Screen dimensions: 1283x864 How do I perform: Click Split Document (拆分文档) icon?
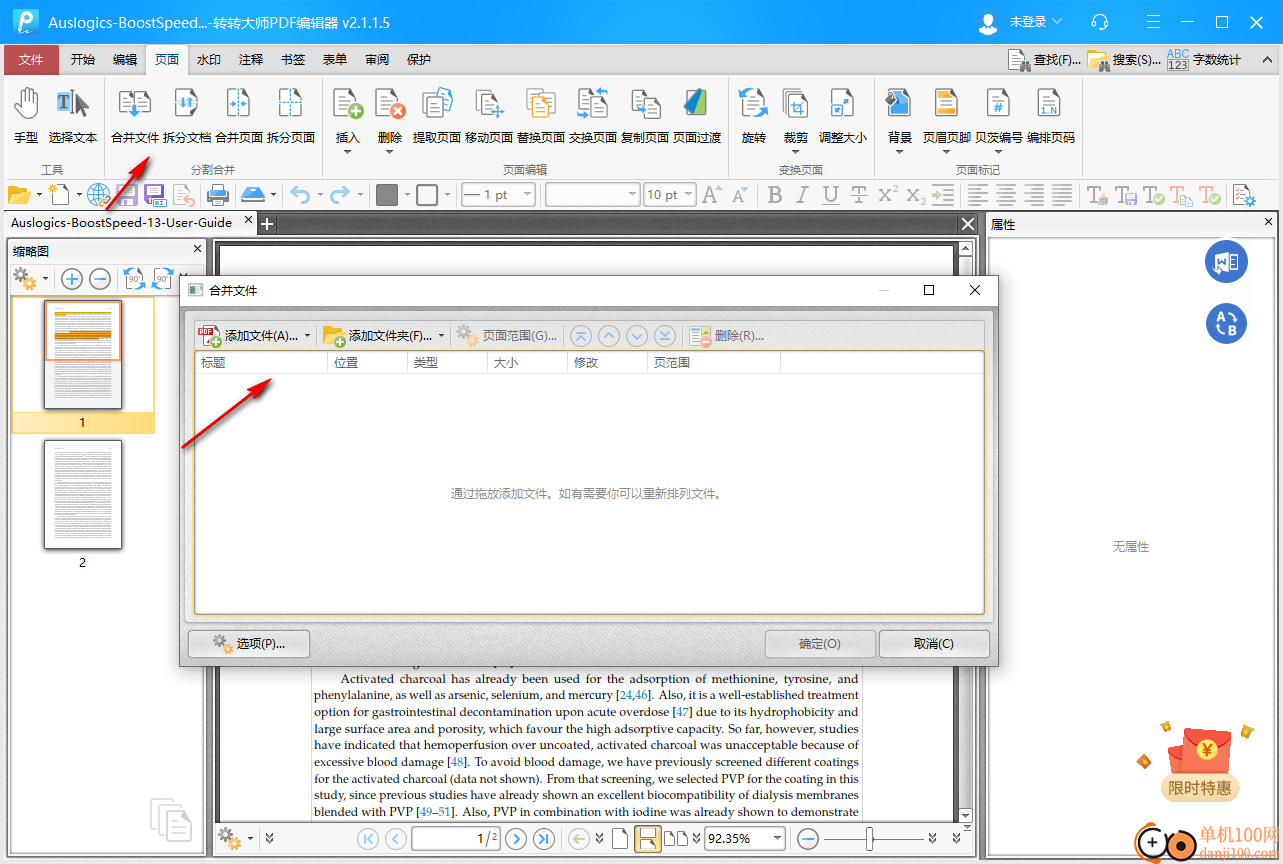point(187,115)
